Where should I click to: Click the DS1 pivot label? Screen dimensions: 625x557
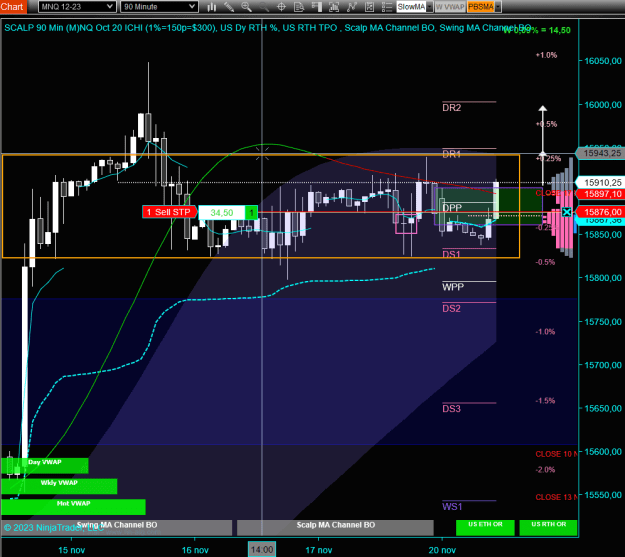452,254
